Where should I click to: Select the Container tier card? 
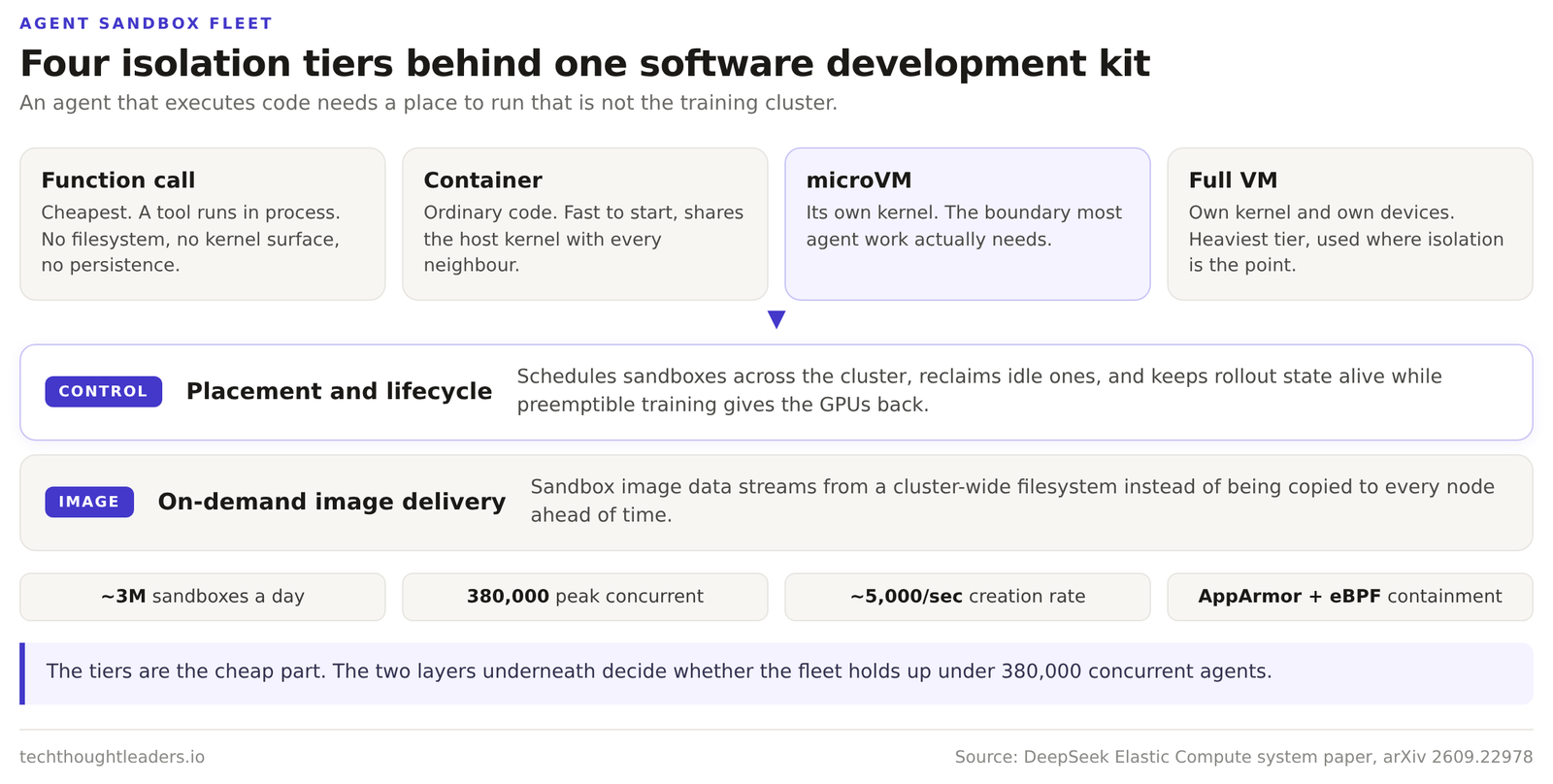coord(585,224)
